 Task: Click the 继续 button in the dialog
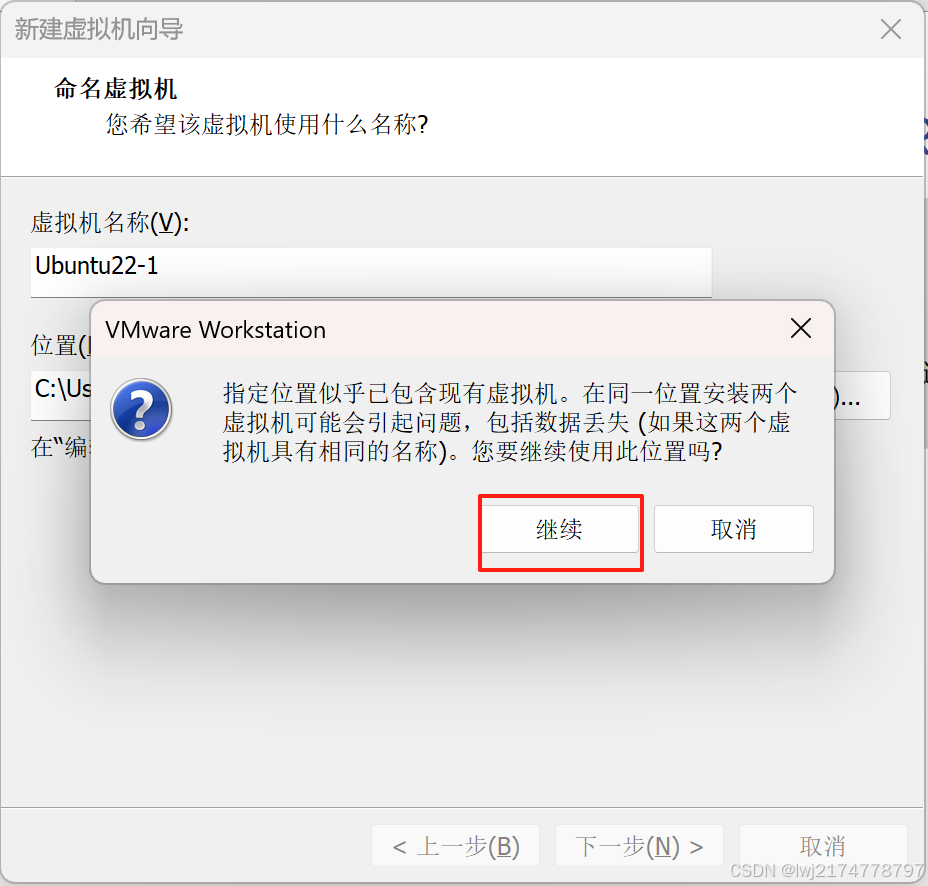point(560,529)
